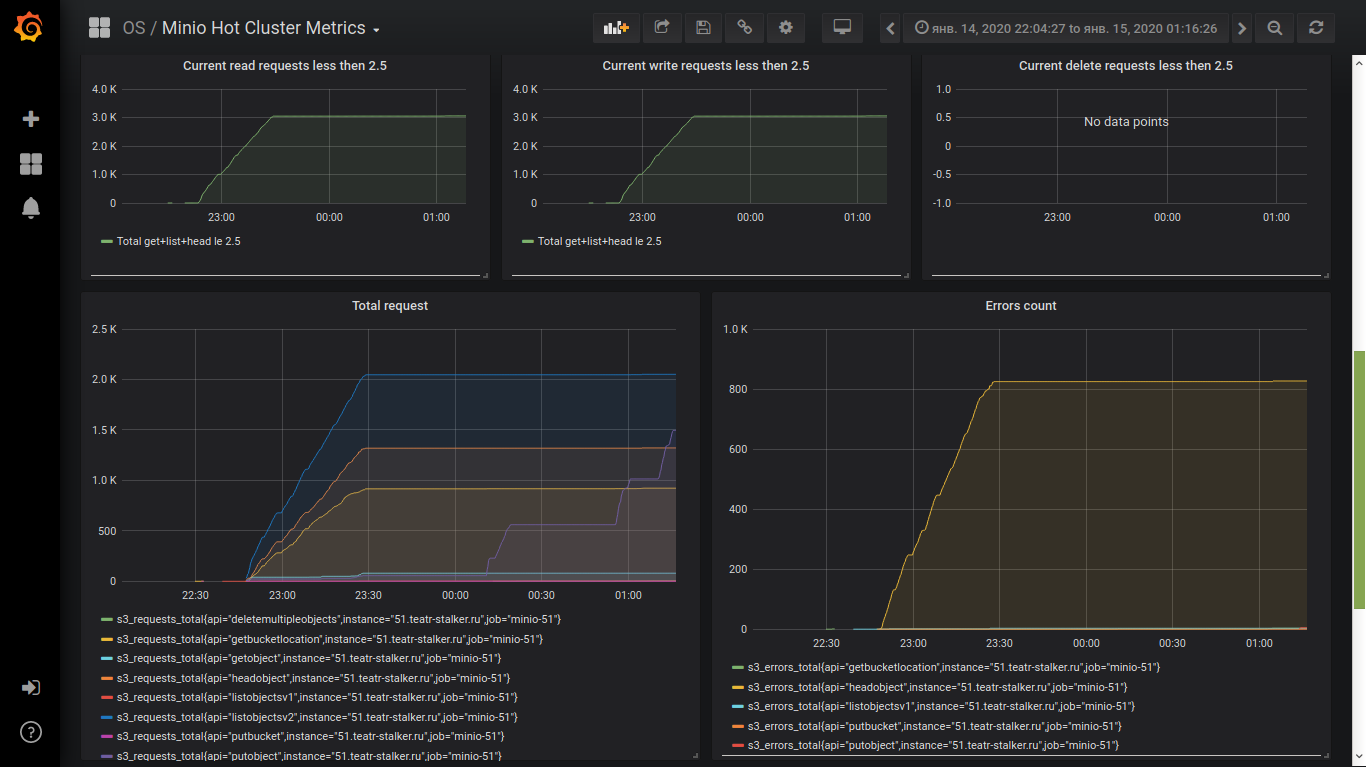Click the Grafana logo home icon

[x=29, y=28]
